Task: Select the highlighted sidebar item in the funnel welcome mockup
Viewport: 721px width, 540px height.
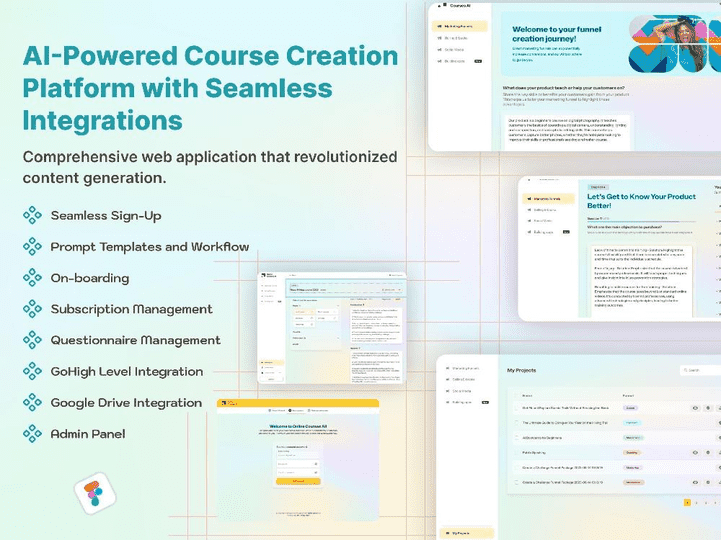Action: [459, 26]
